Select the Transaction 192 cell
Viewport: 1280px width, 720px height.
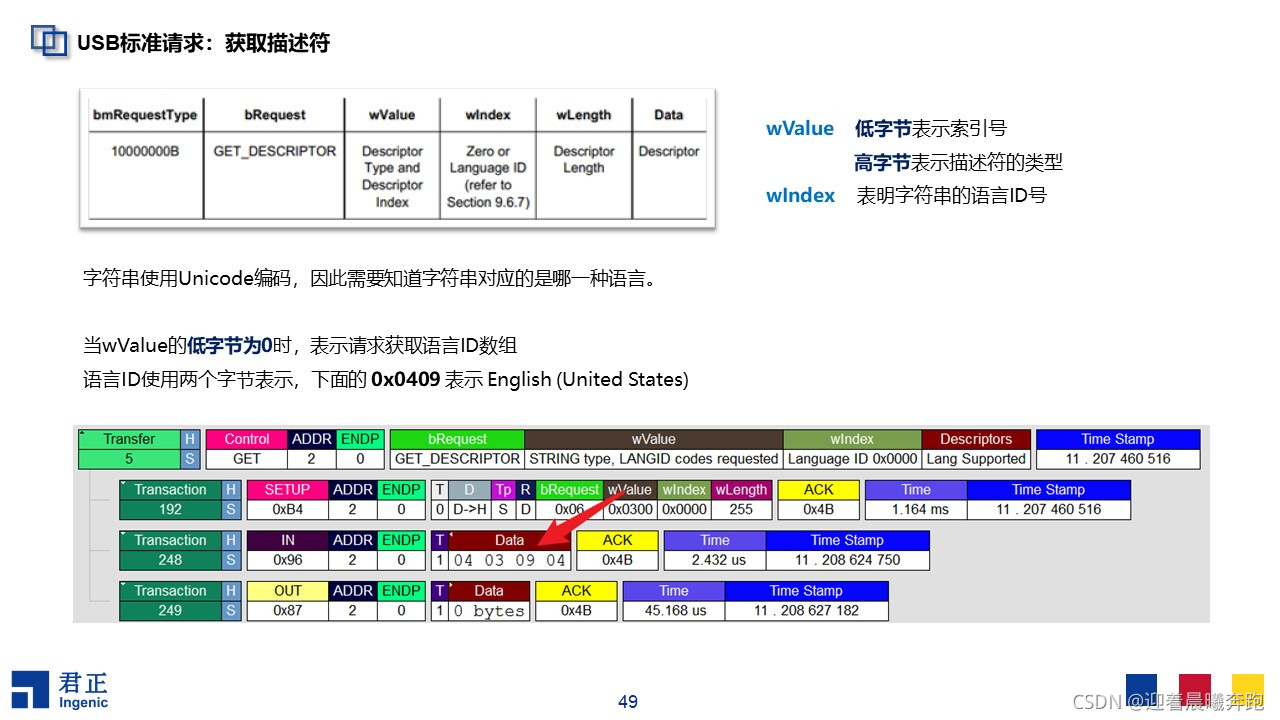[x=170, y=499]
